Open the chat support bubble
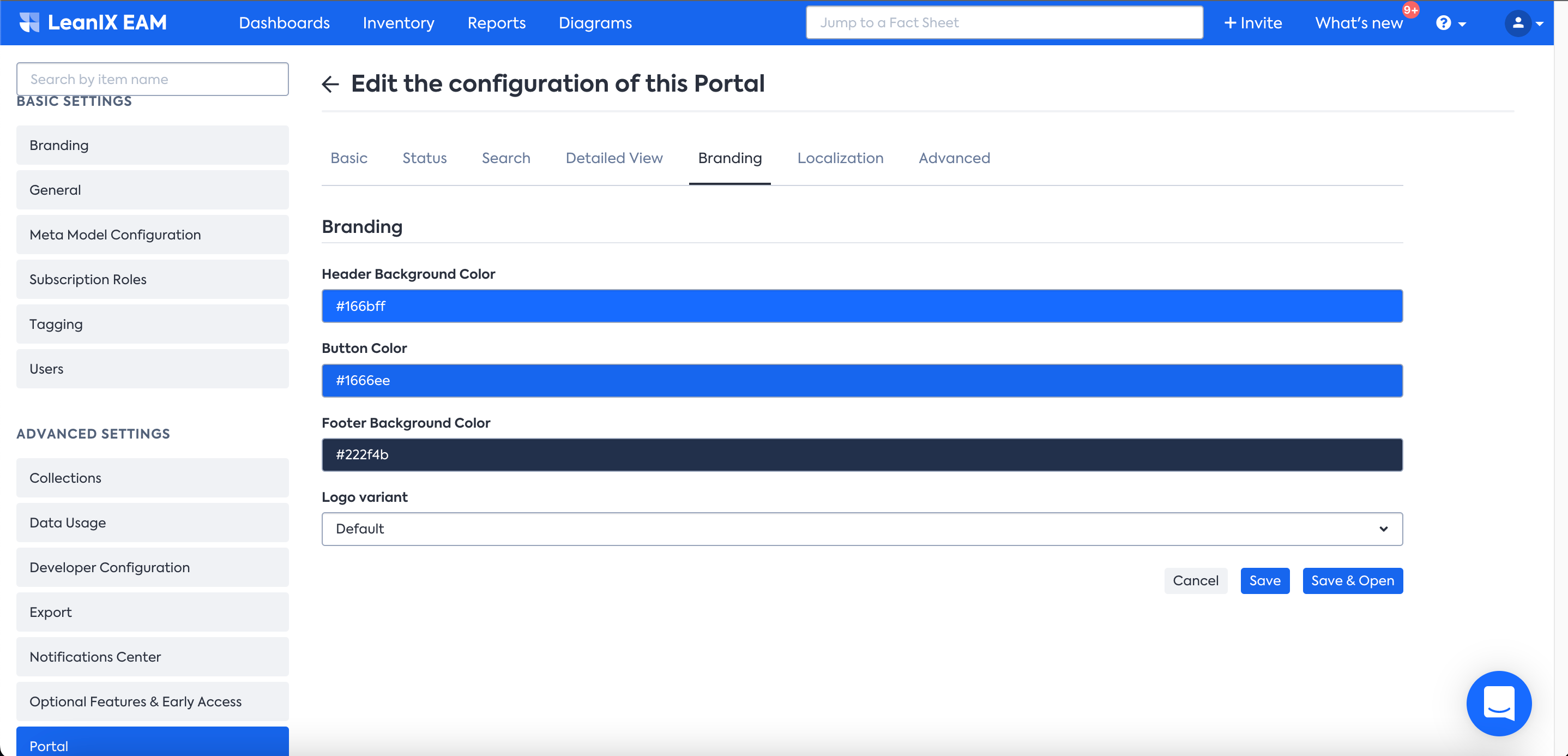 [1498, 703]
